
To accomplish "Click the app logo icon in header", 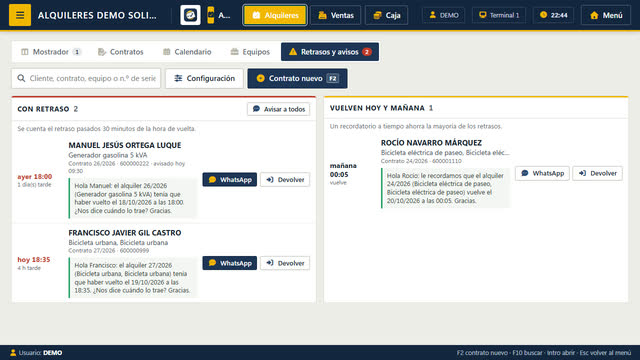I will [x=190, y=15].
